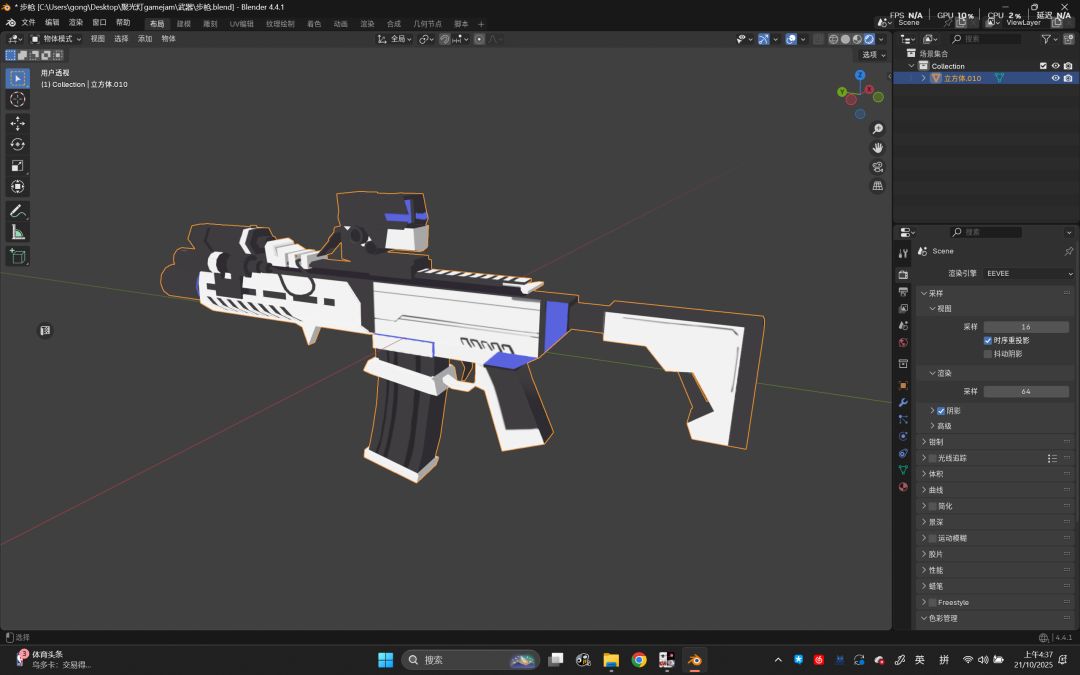
Task: Switch to the UV编辑 workspace tab
Action: click(241, 23)
